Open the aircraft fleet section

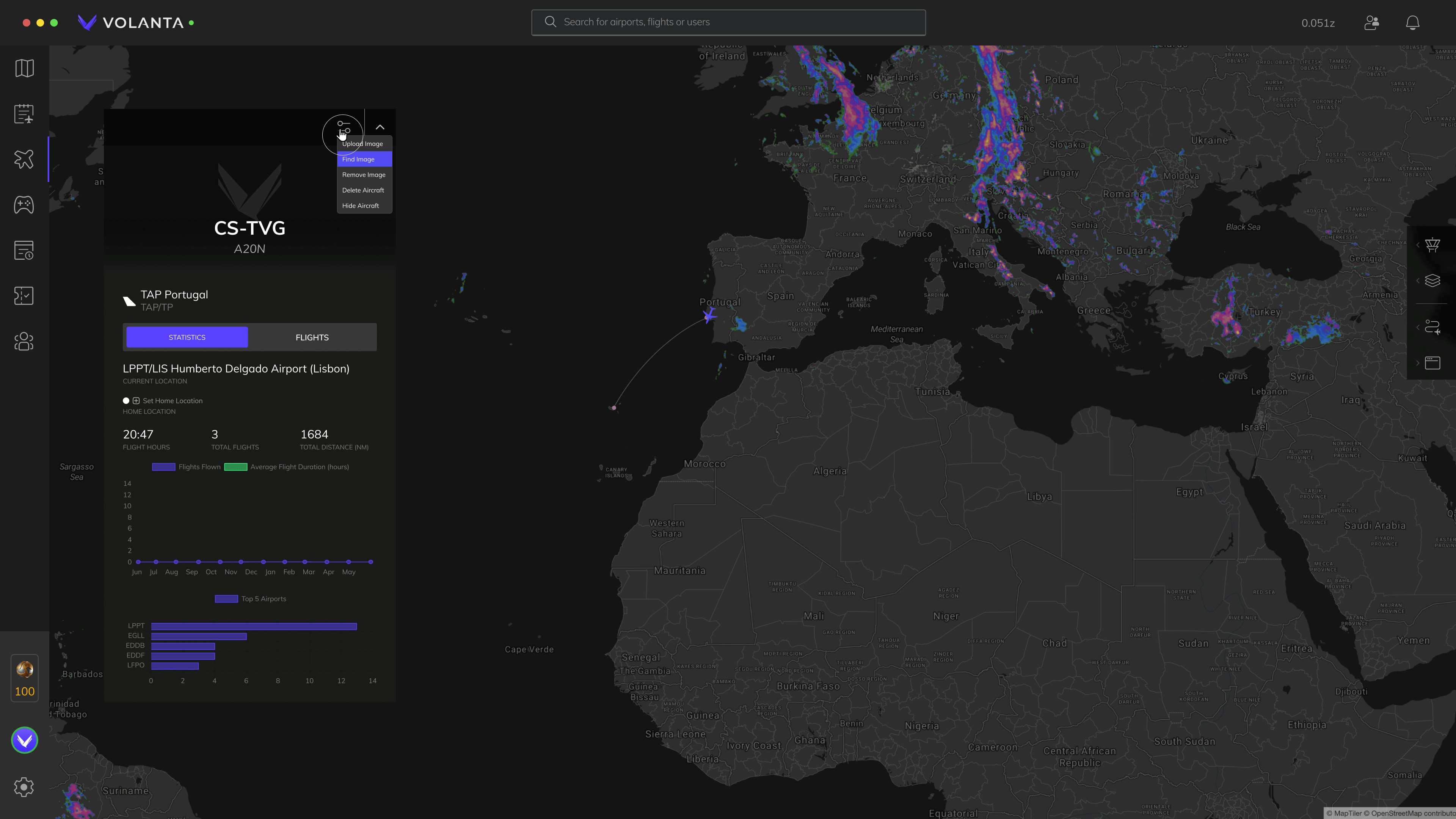24,159
